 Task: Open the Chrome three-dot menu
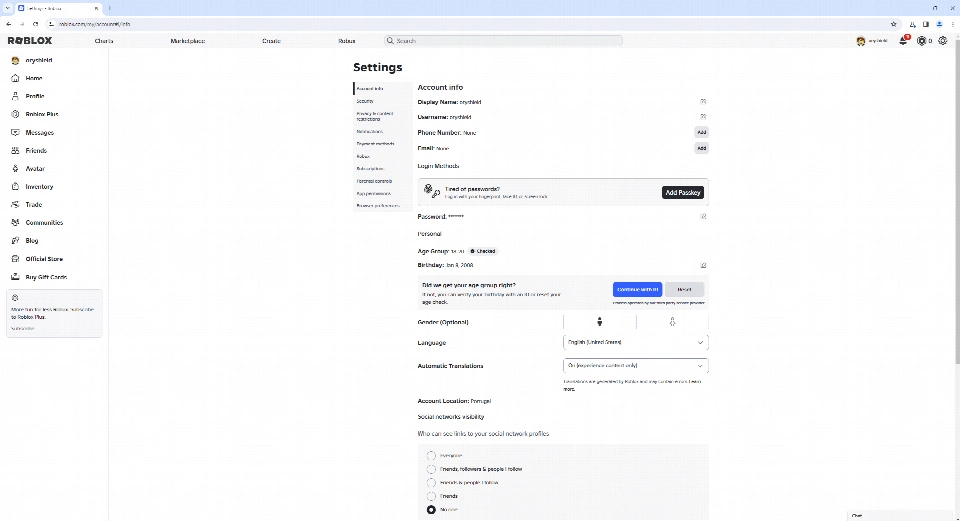pos(953,24)
